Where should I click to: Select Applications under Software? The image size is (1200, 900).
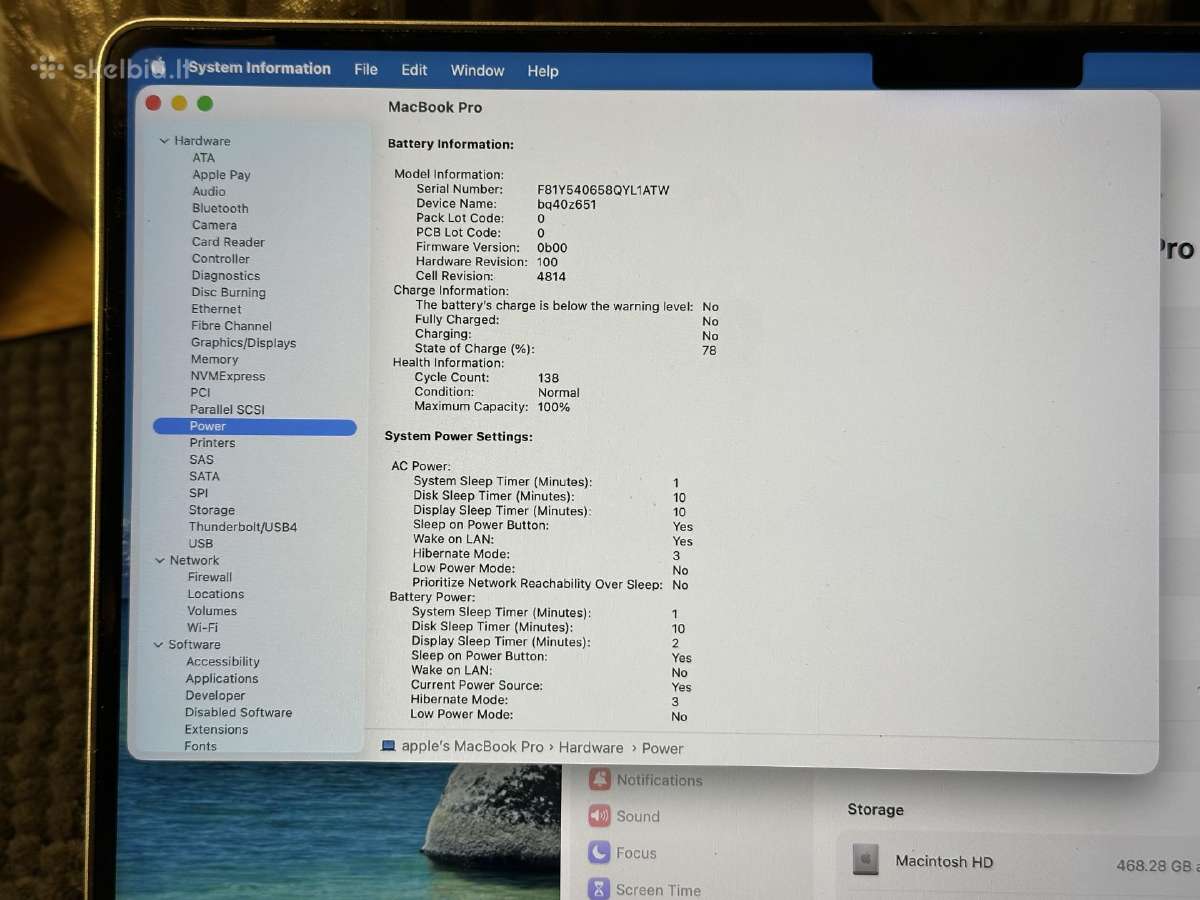pos(222,679)
